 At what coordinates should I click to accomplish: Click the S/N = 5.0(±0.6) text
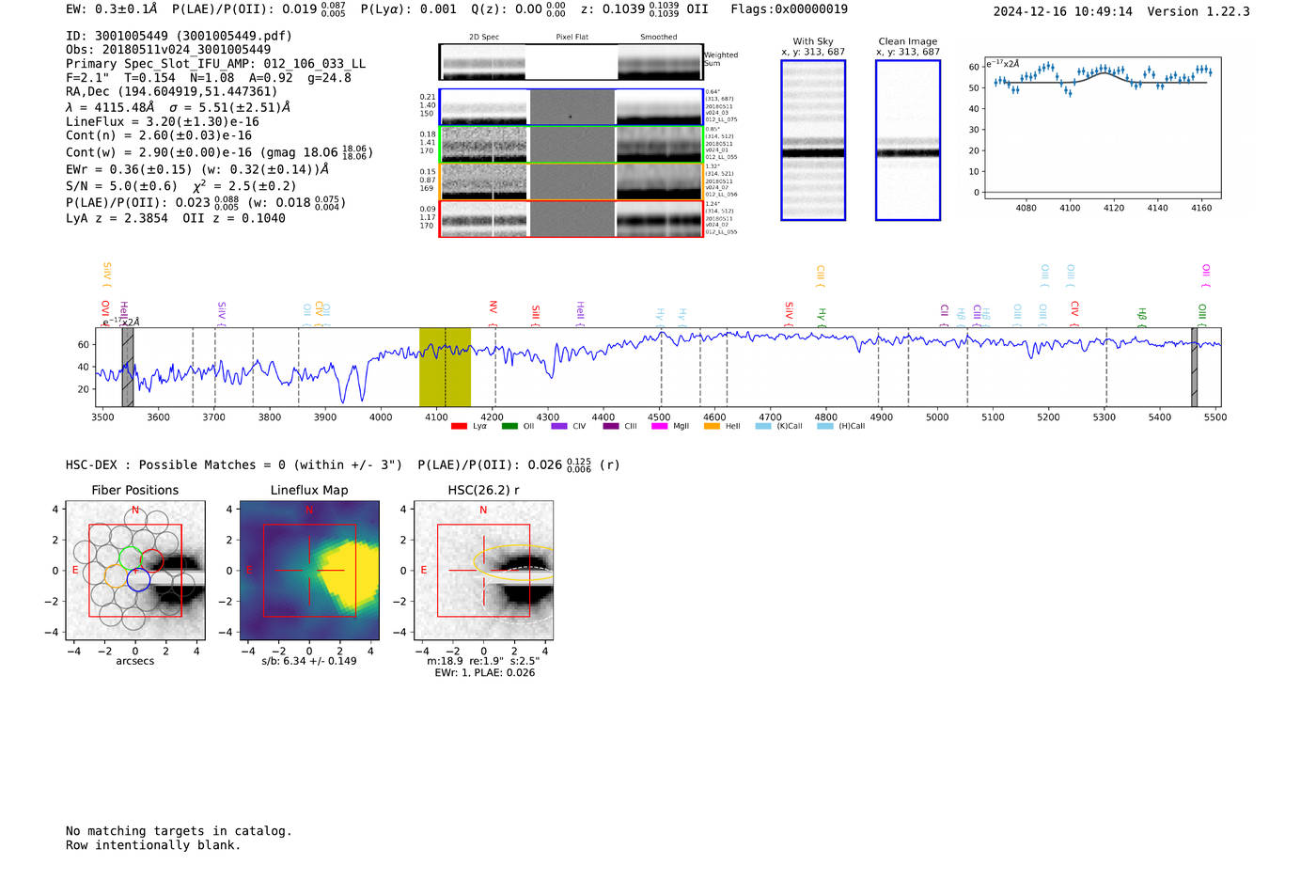[121, 186]
